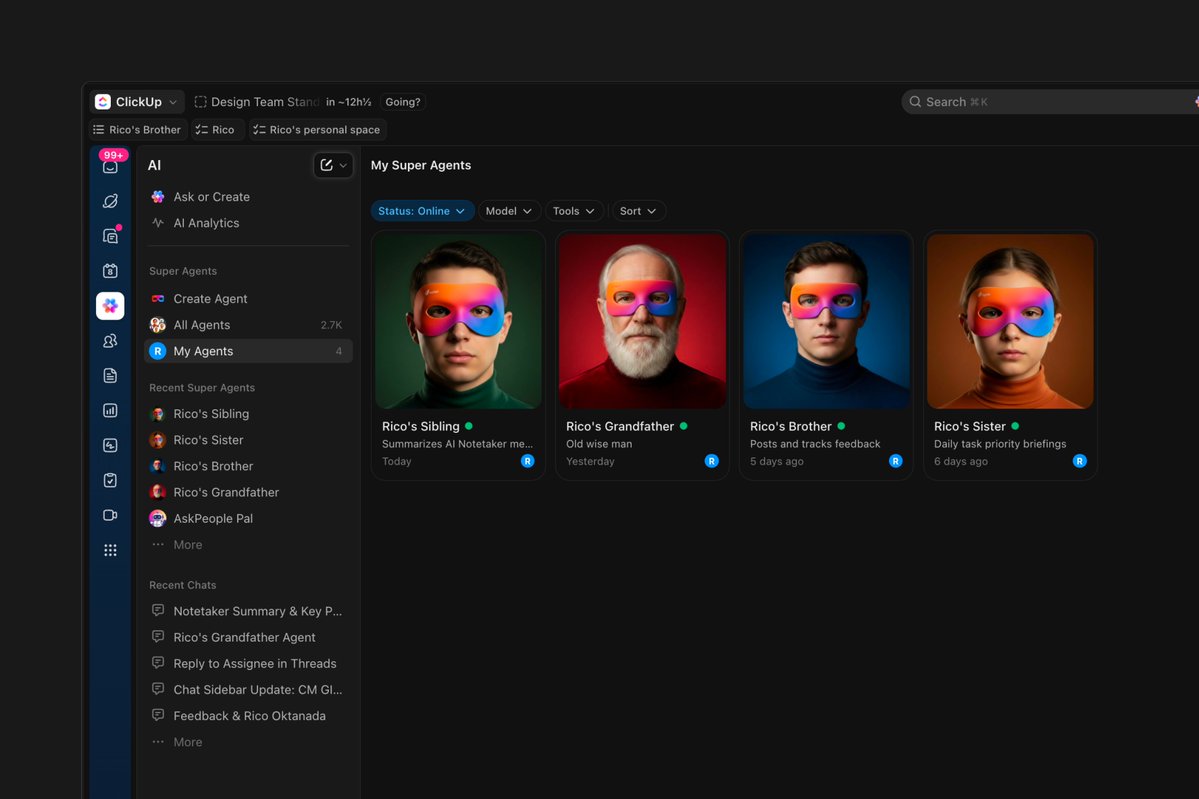
Task: Open the Dashboards chart icon in sidebar
Action: [x=110, y=411]
